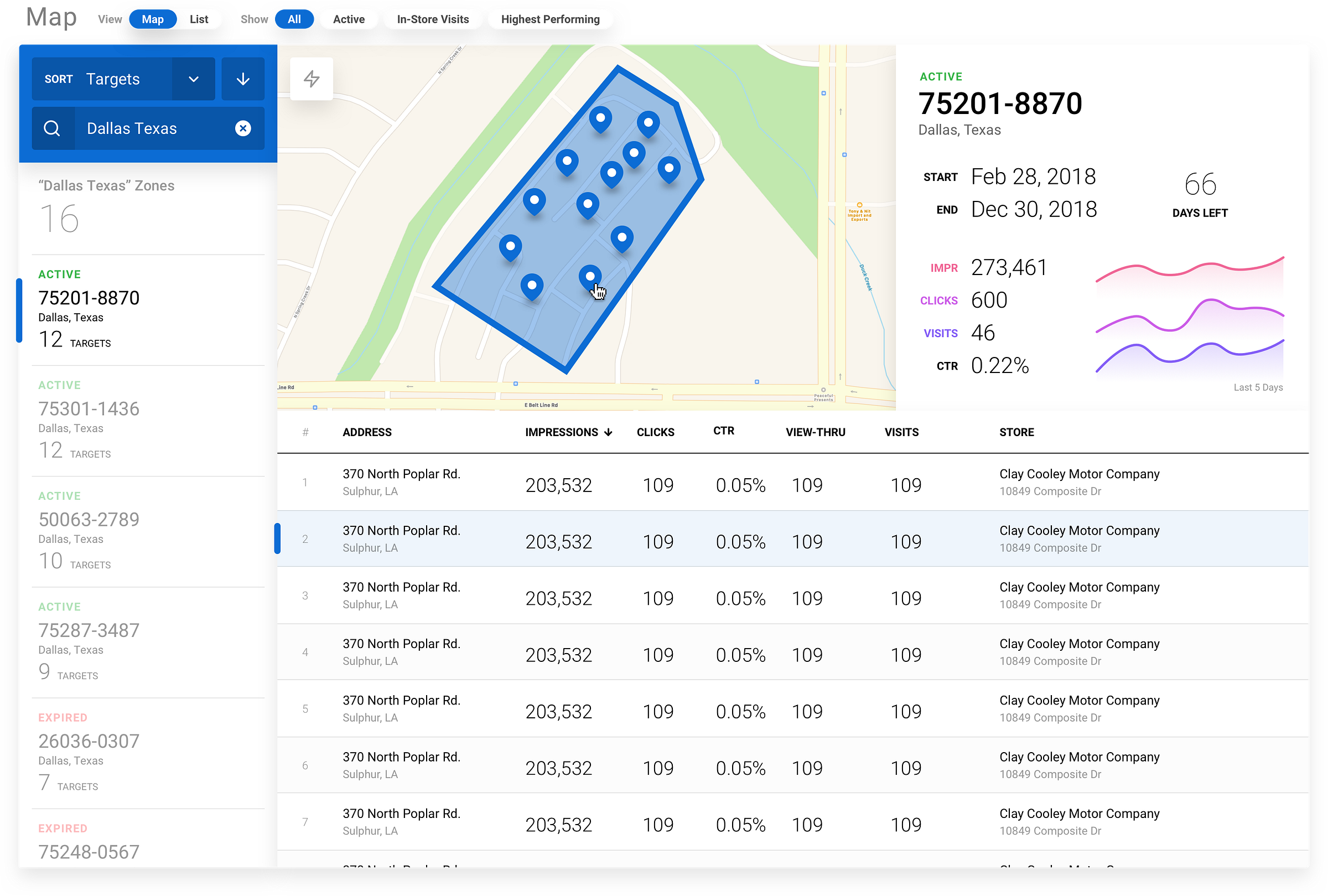This screenshot has height=896, width=1328.
Task: Click the Sort Targets field label
Action: [x=112, y=79]
